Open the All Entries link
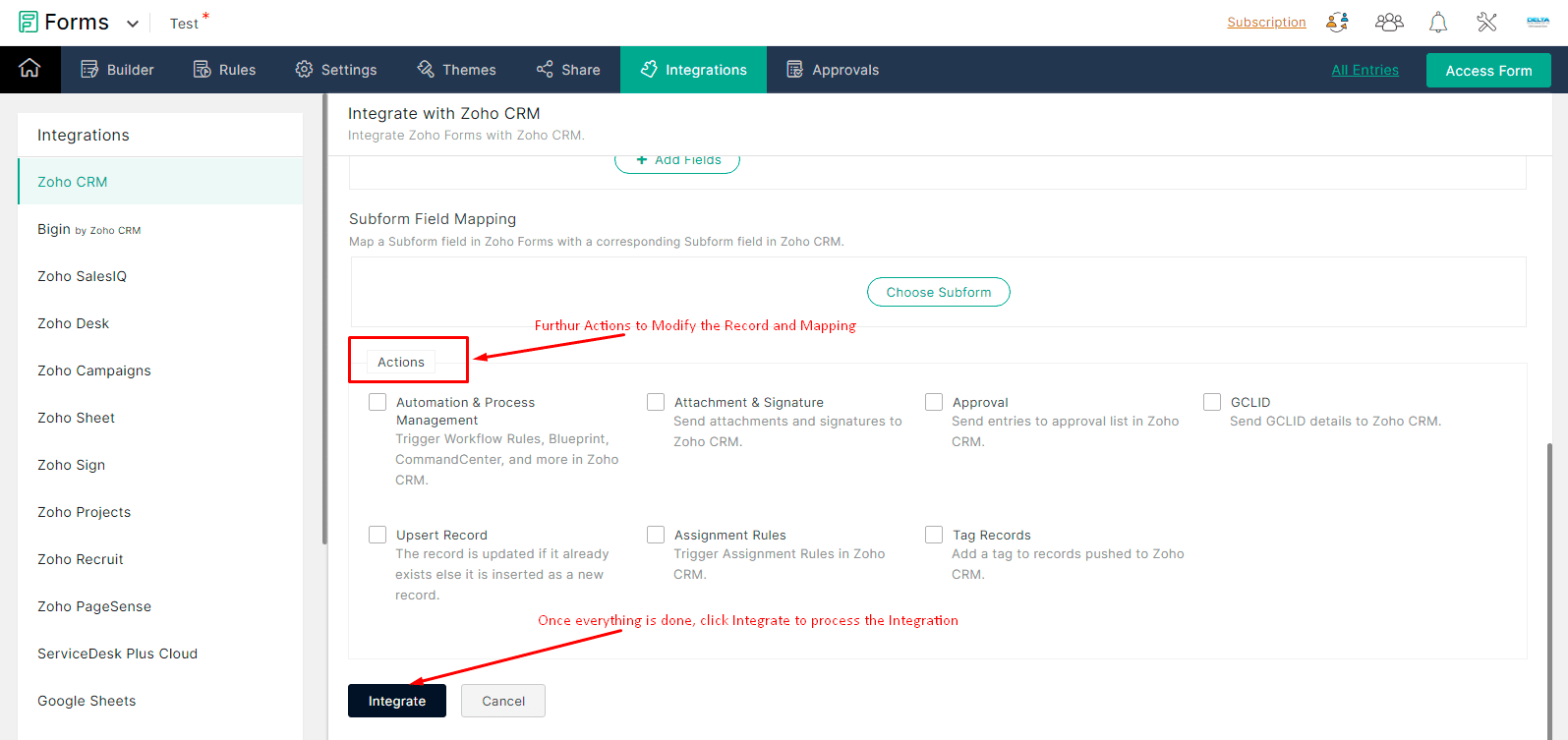The width and height of the screenshot is (1568, 740). [1365, 70]
